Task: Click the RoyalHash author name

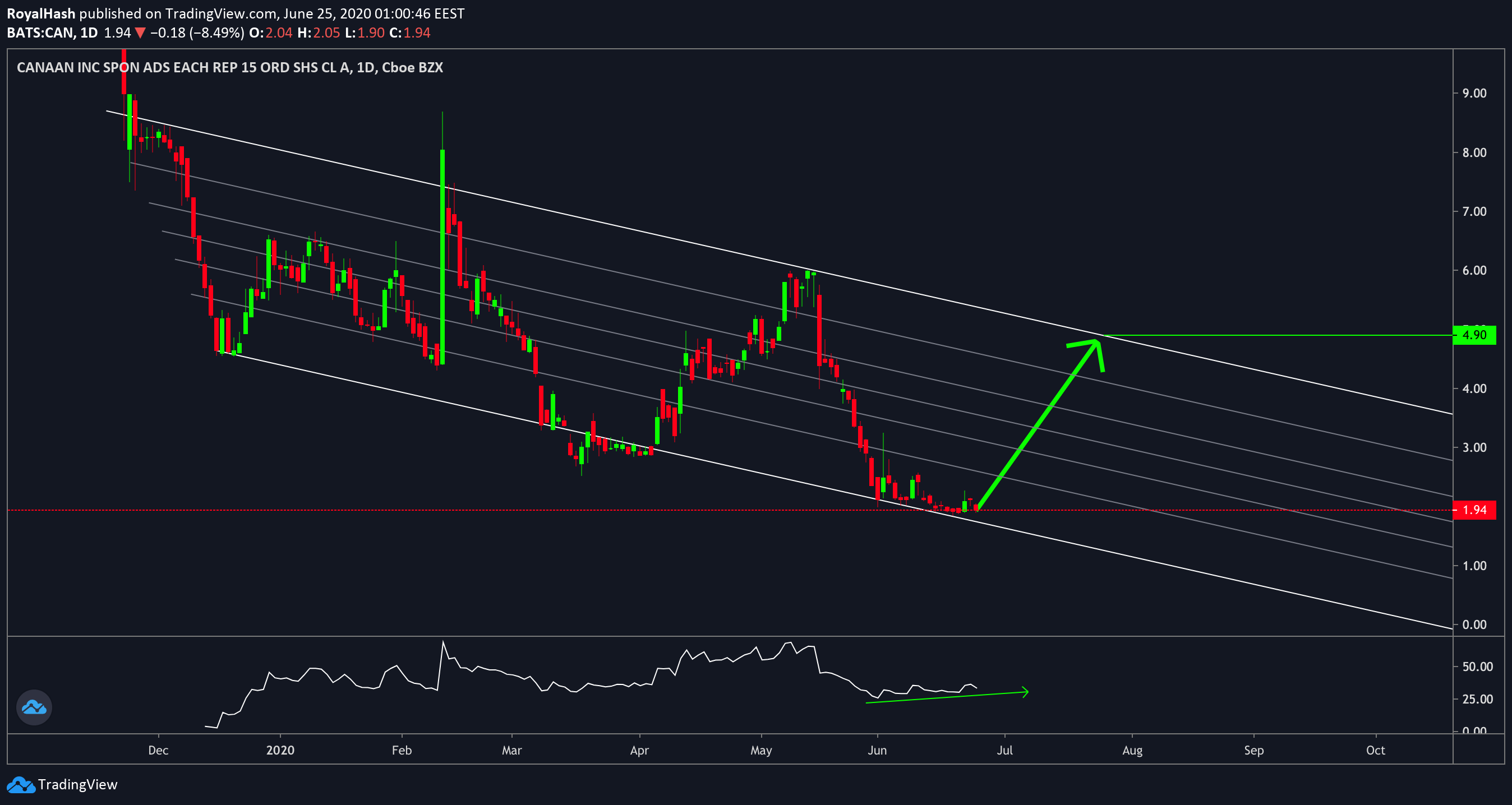Action: click(41, 13)
